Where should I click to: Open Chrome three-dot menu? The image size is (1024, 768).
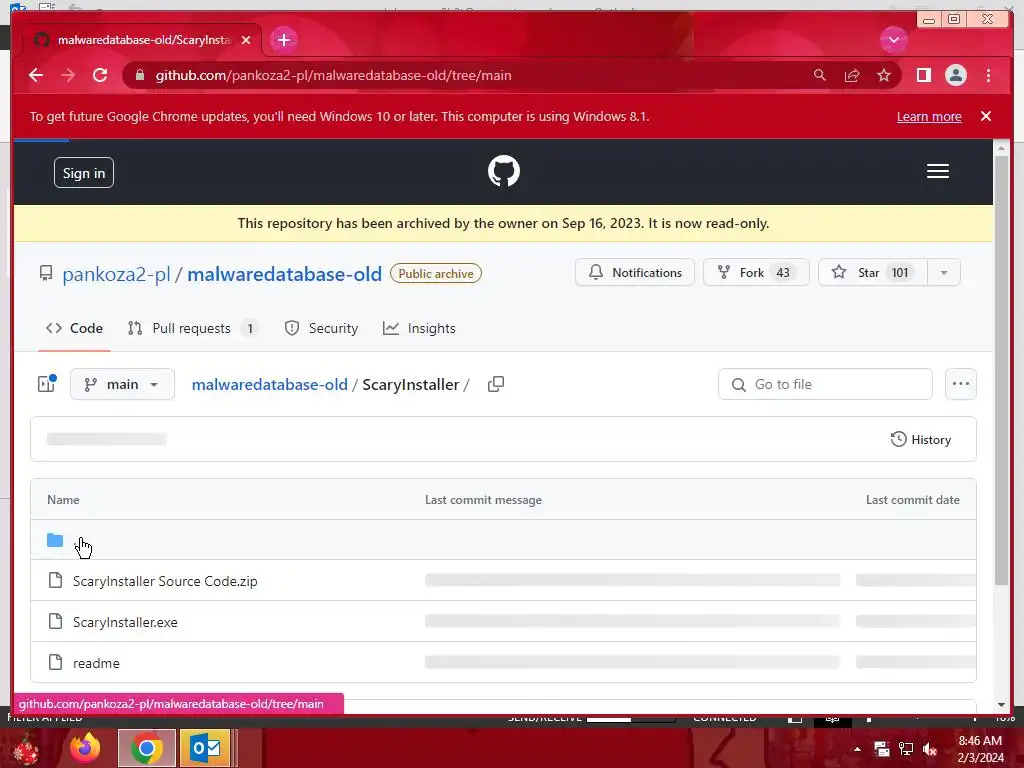[988, 75]
